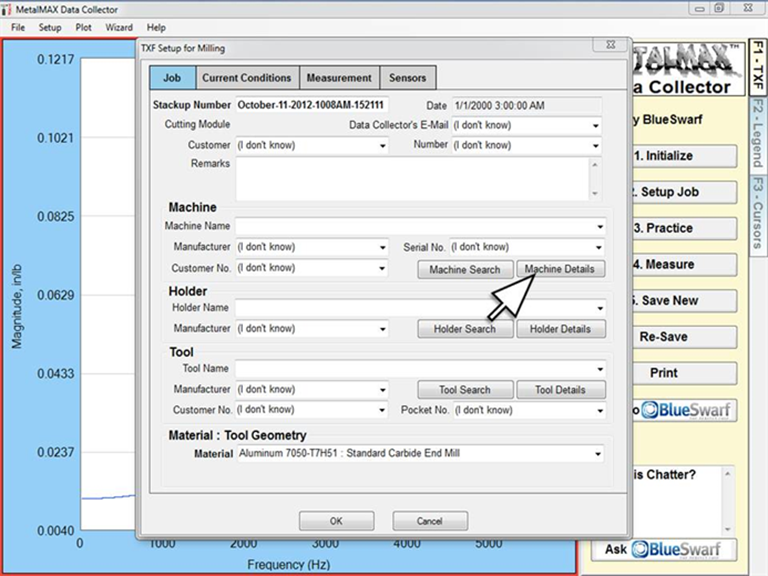Screen dimensions: 768x576
Task: Click the Stackup Number field
Action: 312,105
